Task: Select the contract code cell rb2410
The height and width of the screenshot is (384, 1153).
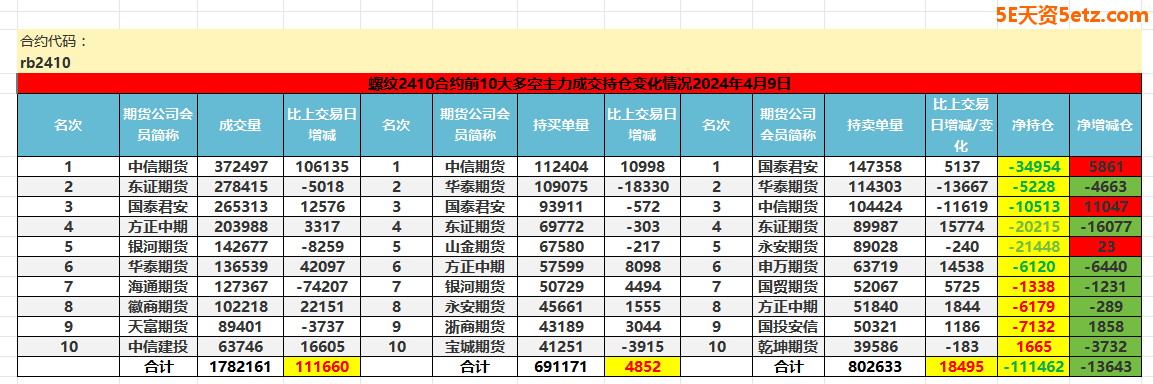Action: pyautogui.click(x=46, y=63)
